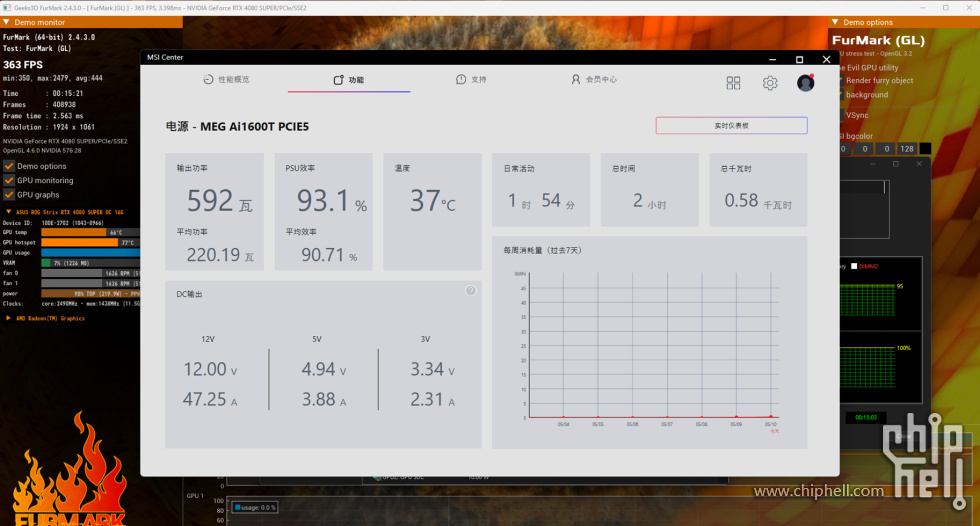Close the small dark background window

coord(919,164)
